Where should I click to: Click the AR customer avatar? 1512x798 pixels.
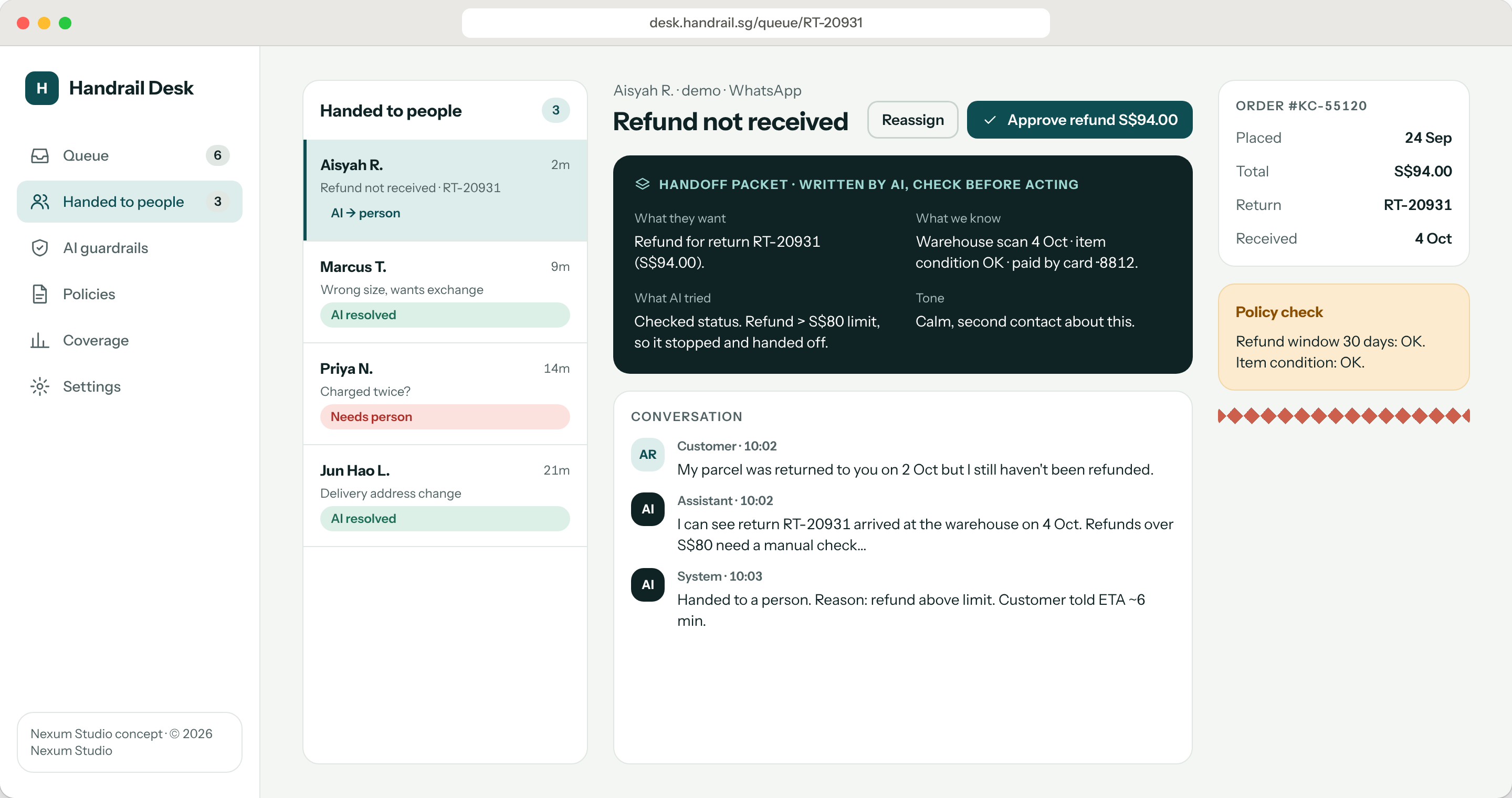pos(647,454)
